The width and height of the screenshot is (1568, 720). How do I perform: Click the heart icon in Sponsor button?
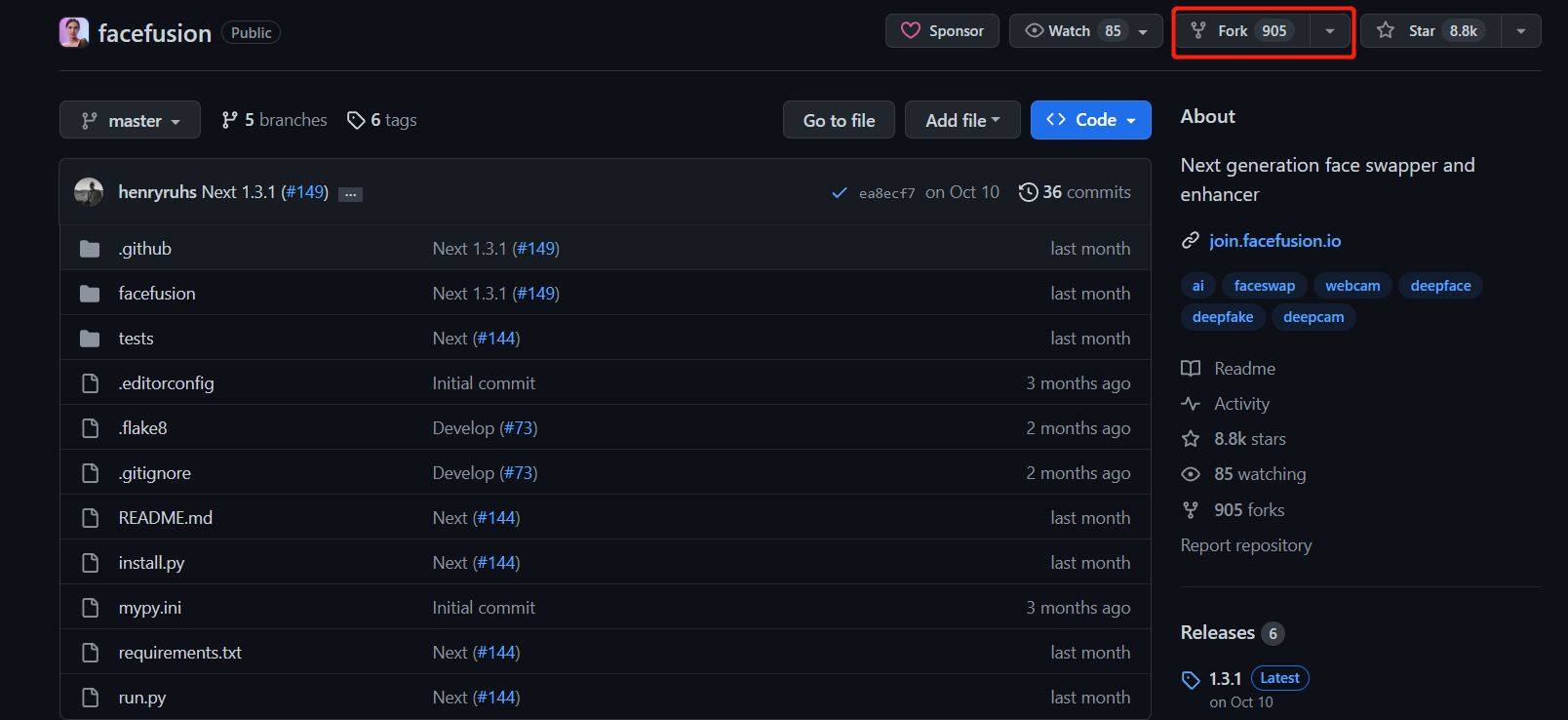click(x=911, y=31)
